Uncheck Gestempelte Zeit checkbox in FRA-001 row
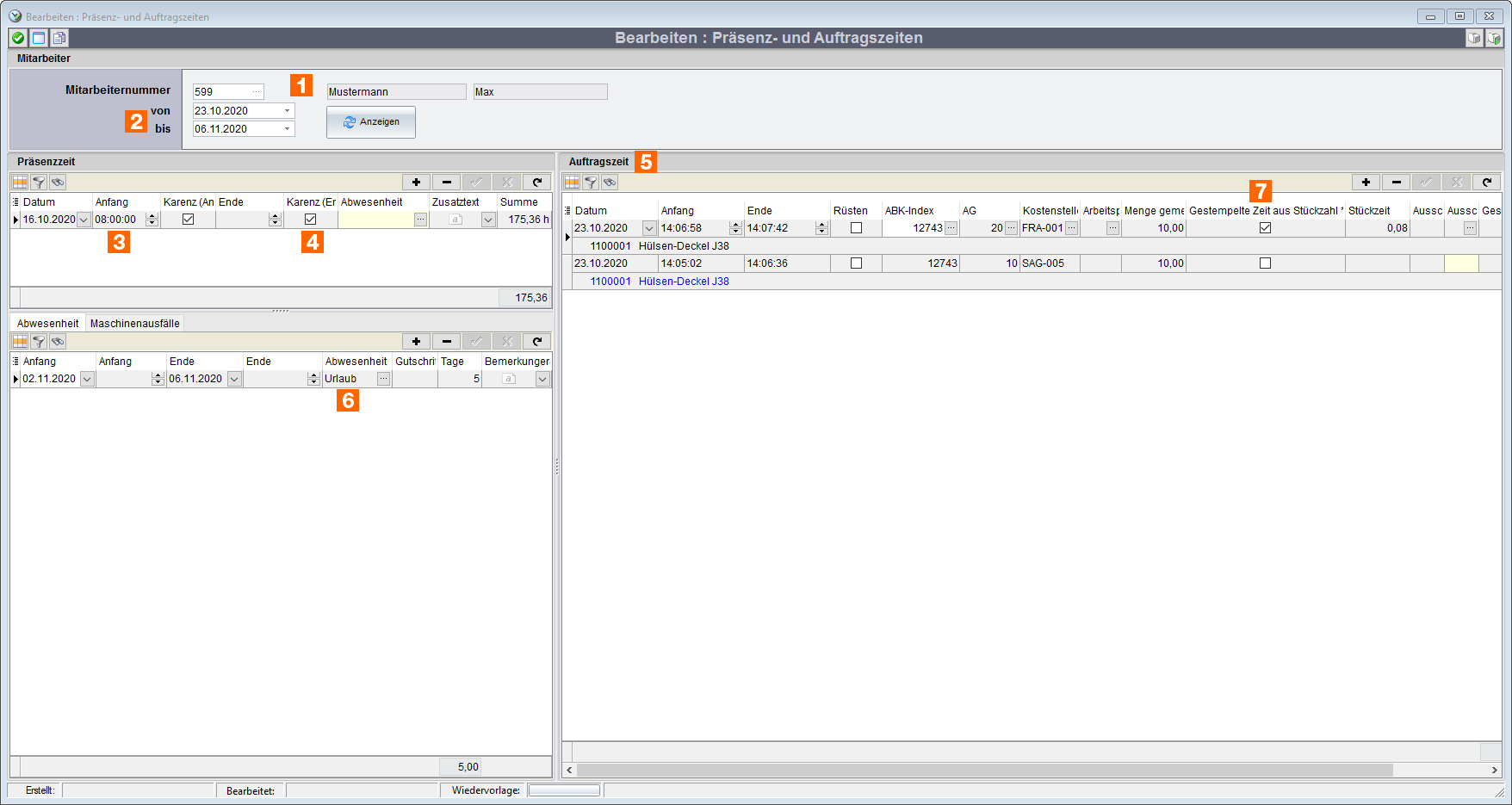Viewport: 1512px width, 805px height. [x=1265, y=228]
